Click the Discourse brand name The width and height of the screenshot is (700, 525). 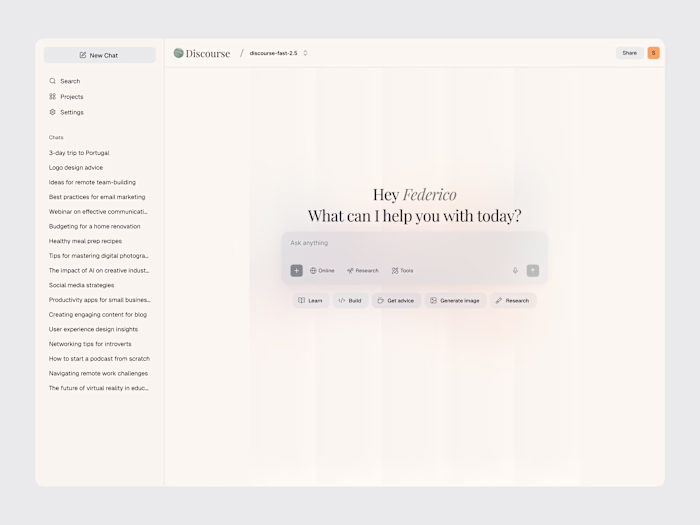208,54
